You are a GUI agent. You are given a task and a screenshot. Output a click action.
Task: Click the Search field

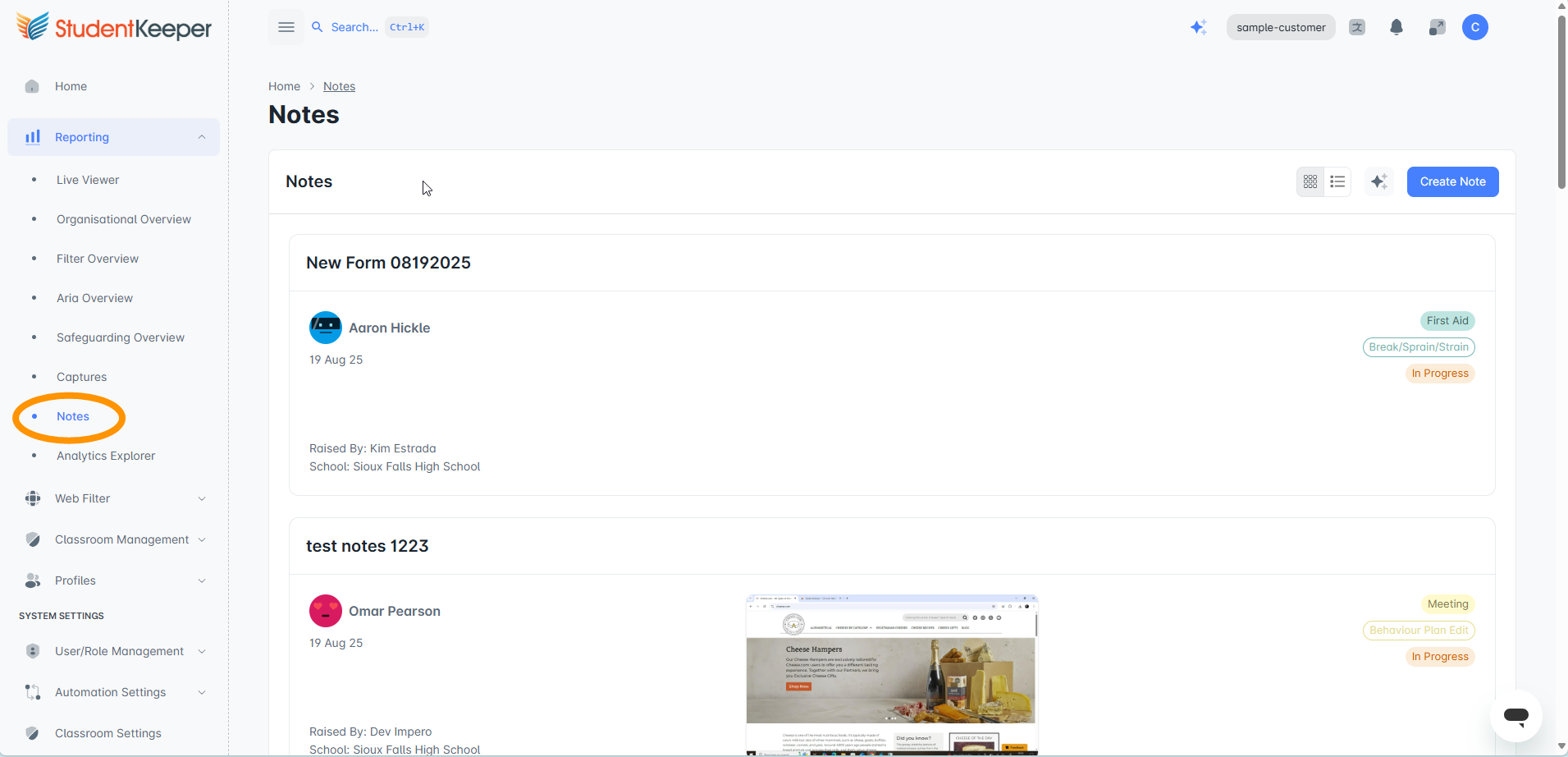(369, 27)
